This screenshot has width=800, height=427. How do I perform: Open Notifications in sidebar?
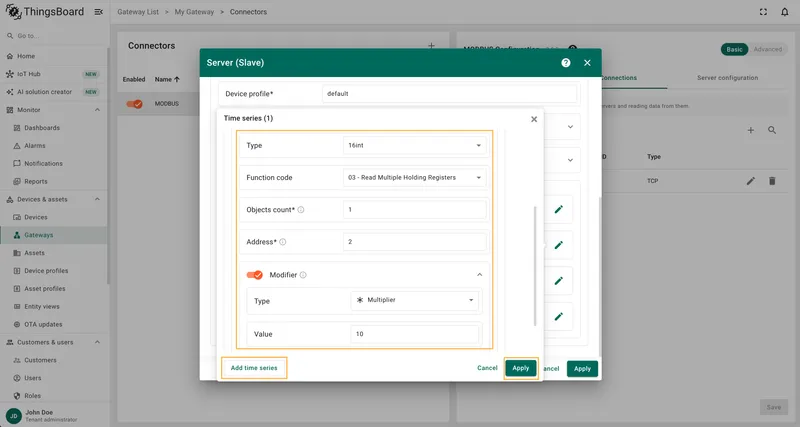pyautogui.click(x=54, y=163)
